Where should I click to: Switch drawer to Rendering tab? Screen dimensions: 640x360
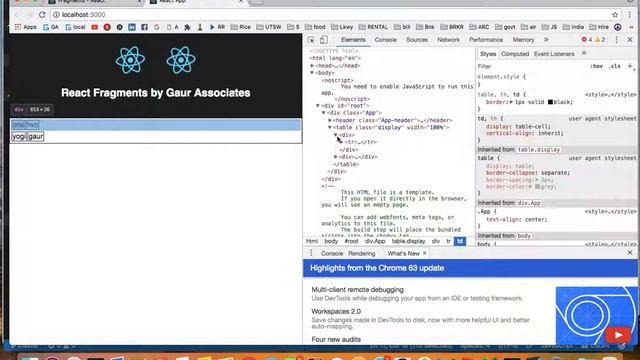pos(362,253)
